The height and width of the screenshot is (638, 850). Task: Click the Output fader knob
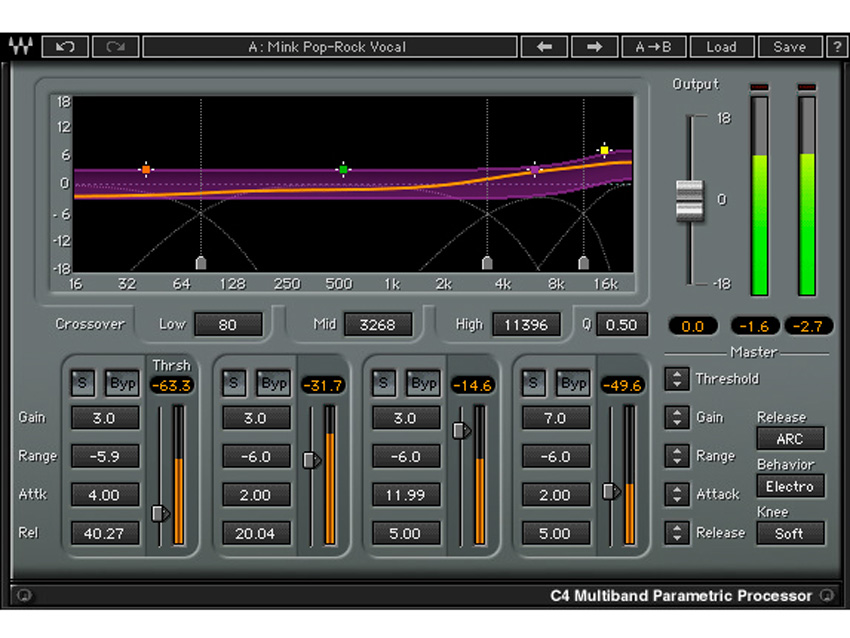(690, 201)
